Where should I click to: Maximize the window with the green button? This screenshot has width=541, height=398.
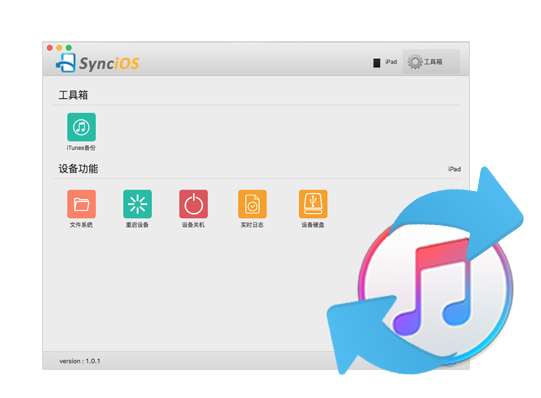tap(69, 48)
